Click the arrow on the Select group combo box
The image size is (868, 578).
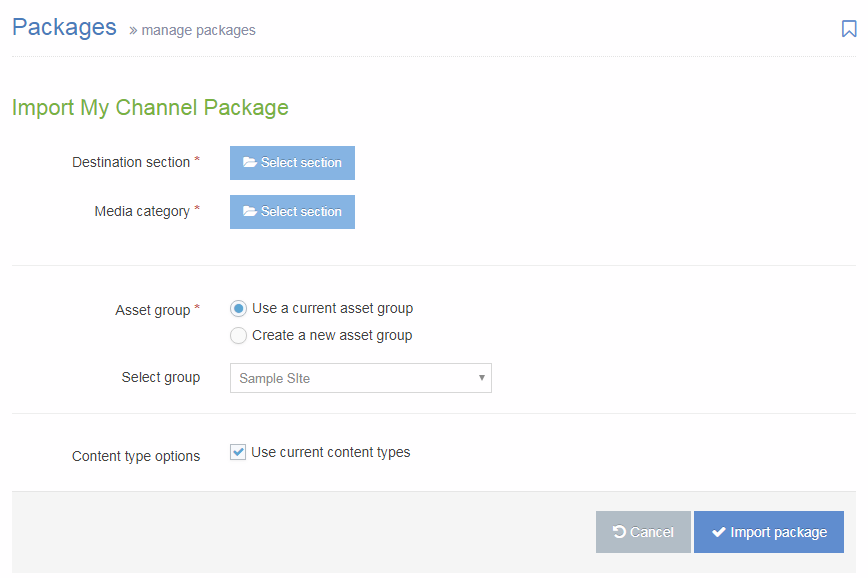(x=481, y=378)
